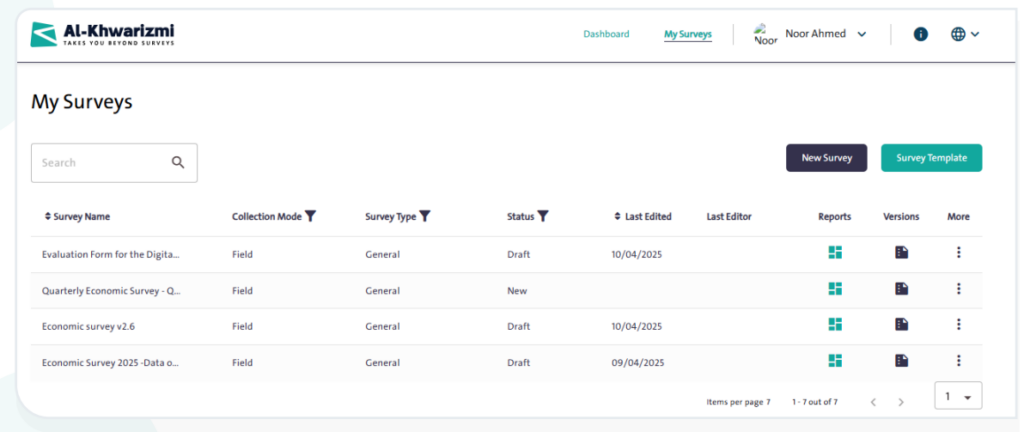Open more options for Quarterly Economic Survey
The width and height of the screenshot is (1024, 432).
tap(958, 289)
